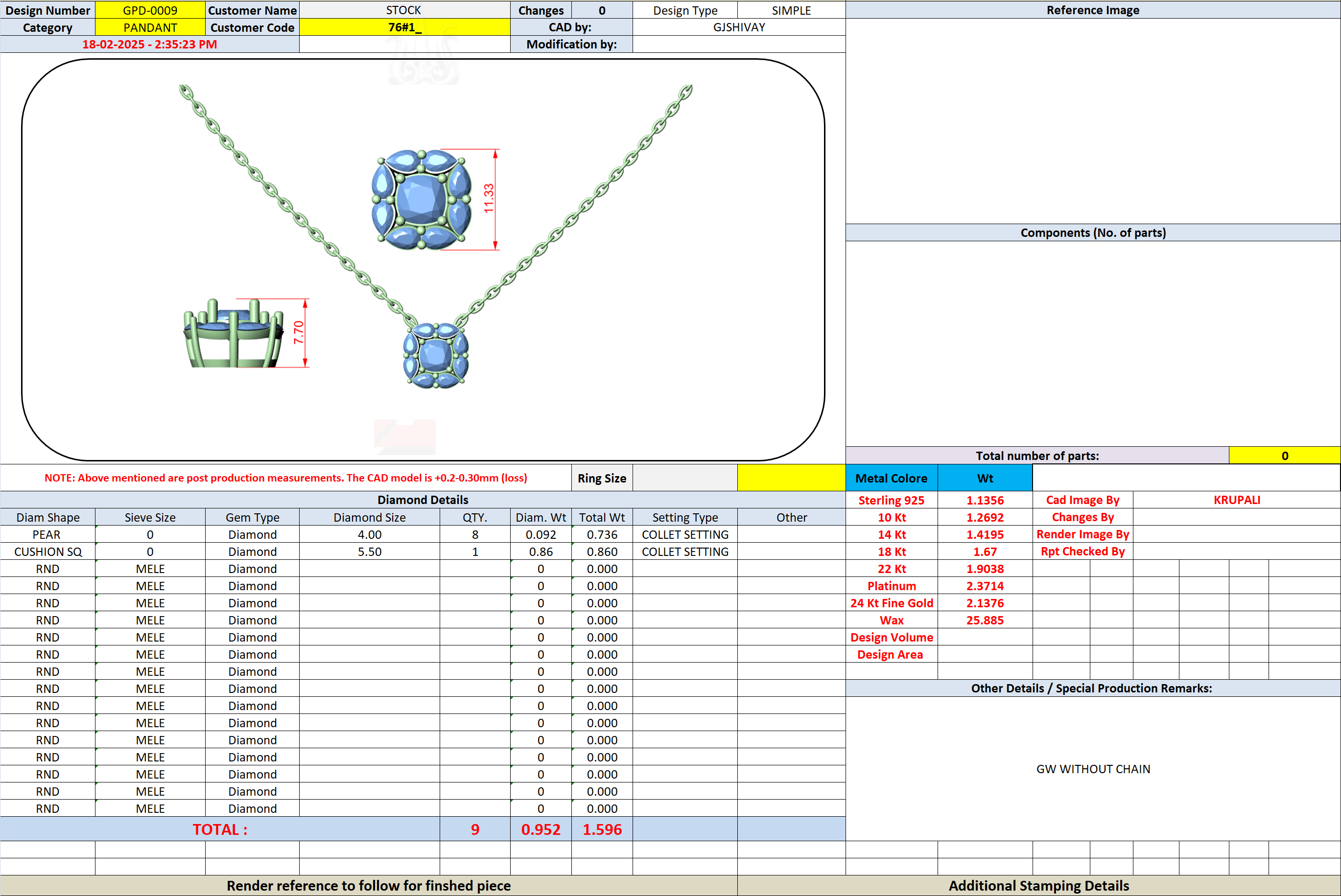Viewport: 1341px width, 896px height.
Task: Select the design number cell GPD-0009
Action: tap(150, 10)
